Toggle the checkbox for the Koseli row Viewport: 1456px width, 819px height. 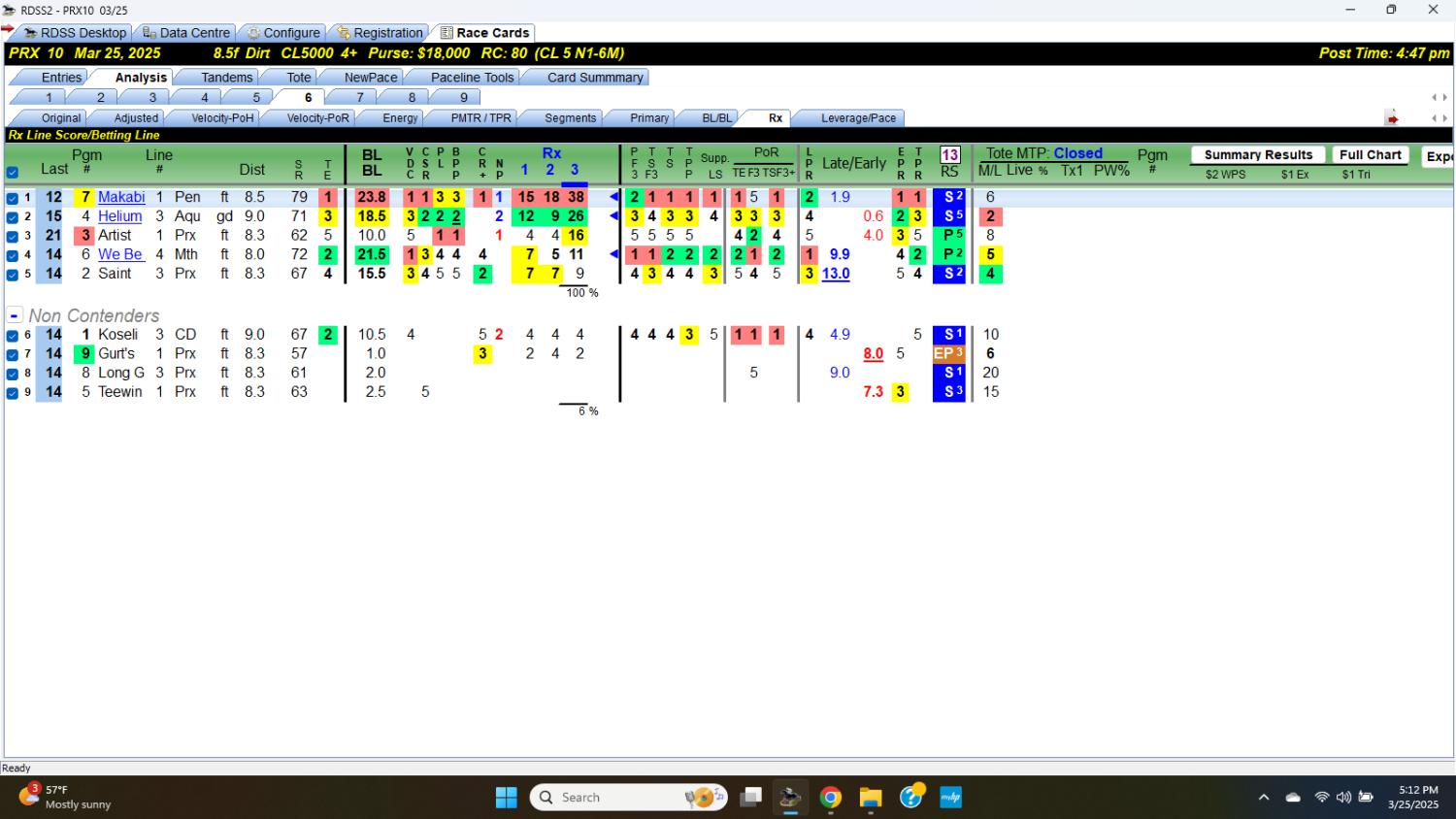[13, 336]
